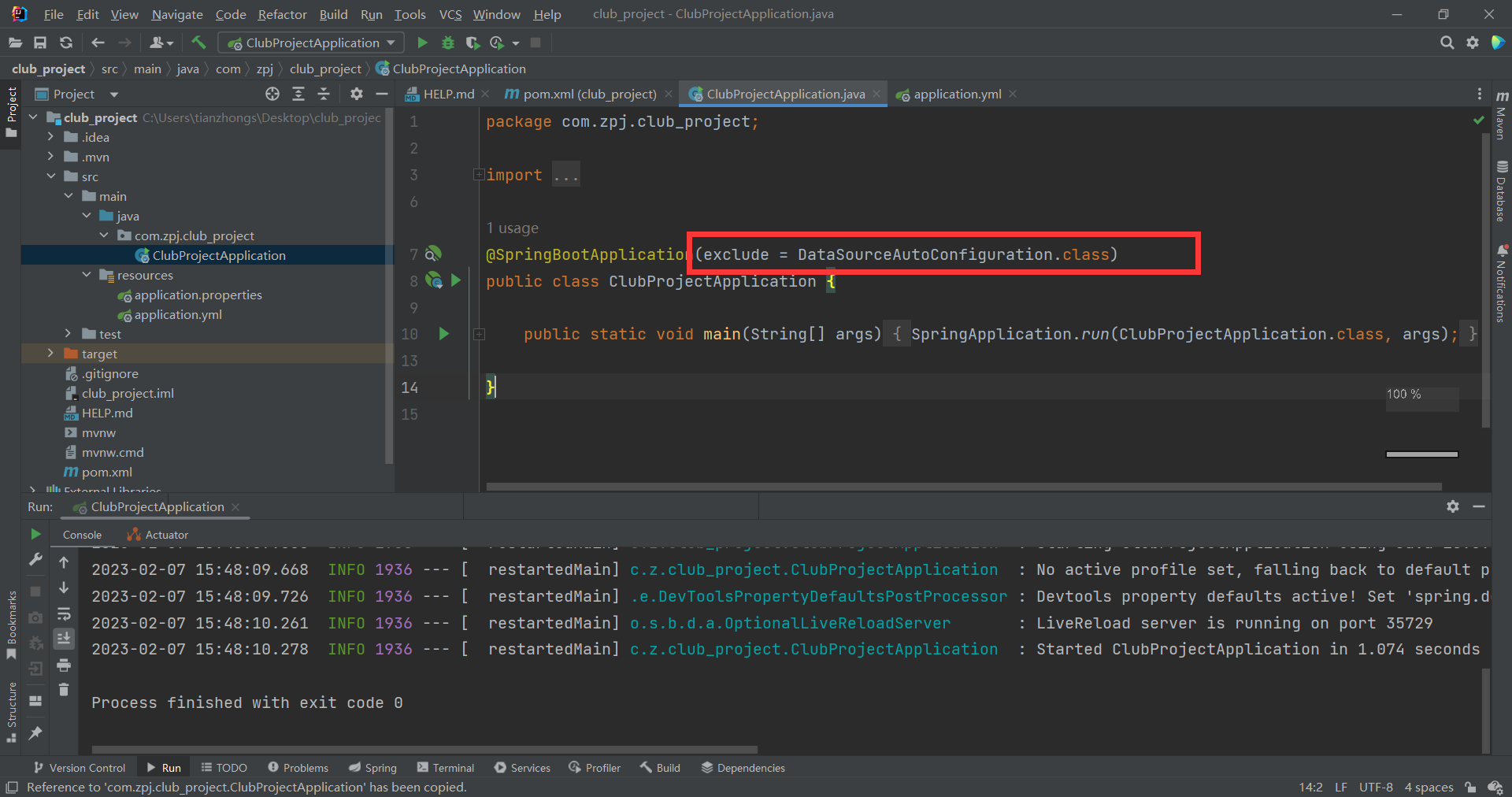The height and width of the screenshot is (797, 1512).
Task: Switch to the application.yml editor tab
Action: click(957, 94)
